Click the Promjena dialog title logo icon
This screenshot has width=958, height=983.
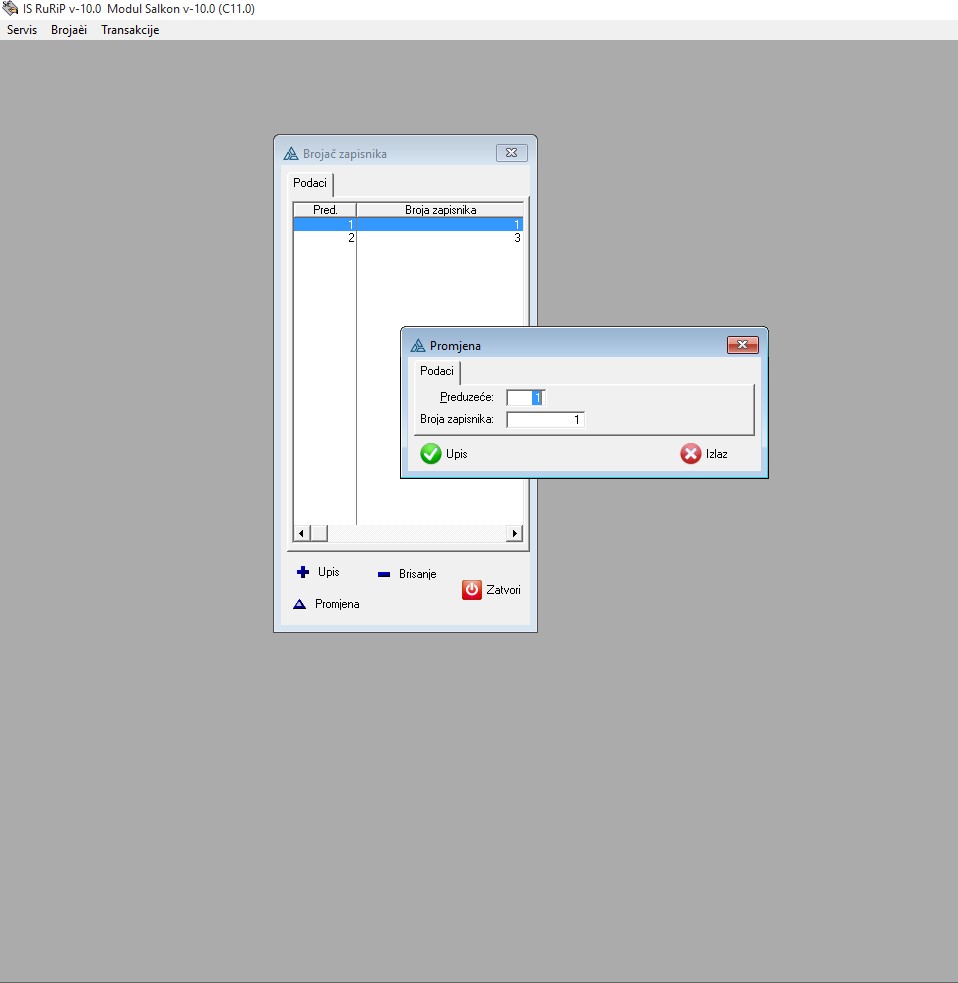(x=418, y=346)
